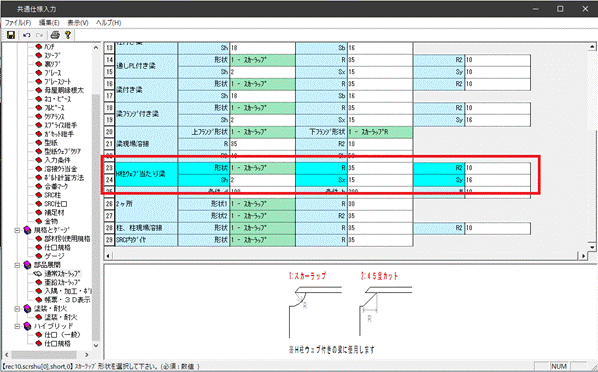Click the grid horizontal scrollbar right arrow
Screen dimensions: 598x372
point(584,256)
